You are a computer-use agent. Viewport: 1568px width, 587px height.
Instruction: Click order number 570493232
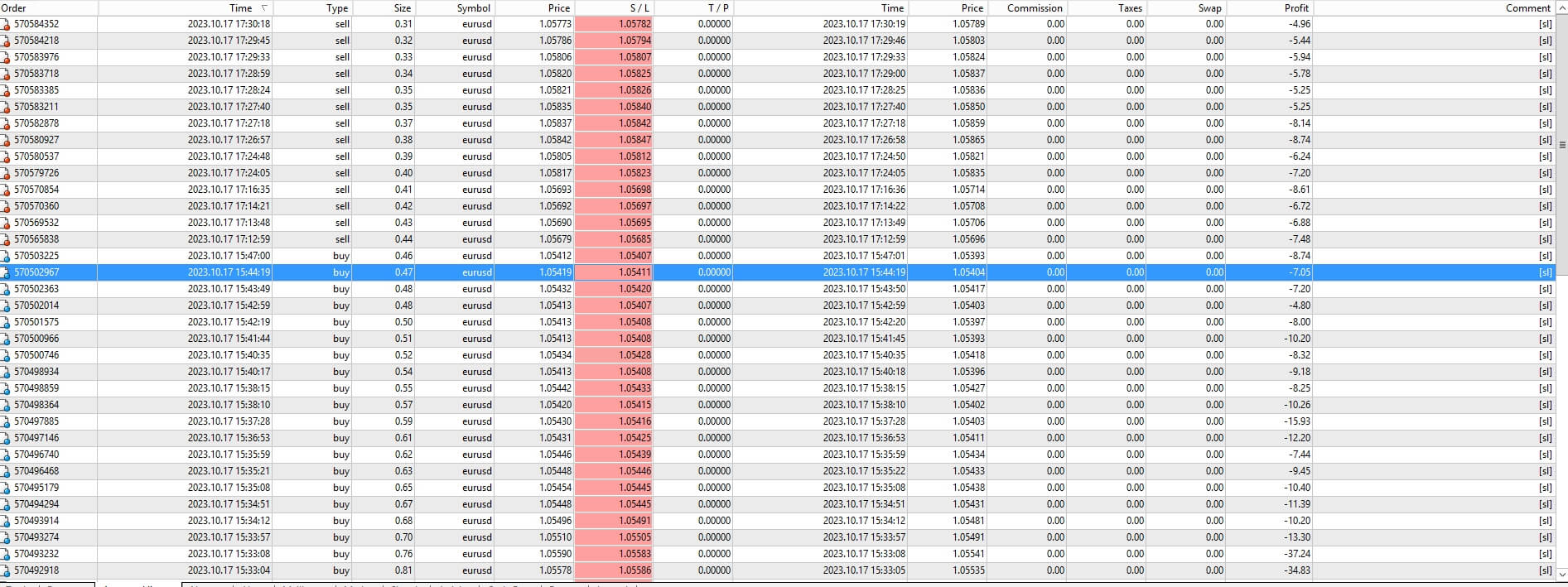coord(36,554)
